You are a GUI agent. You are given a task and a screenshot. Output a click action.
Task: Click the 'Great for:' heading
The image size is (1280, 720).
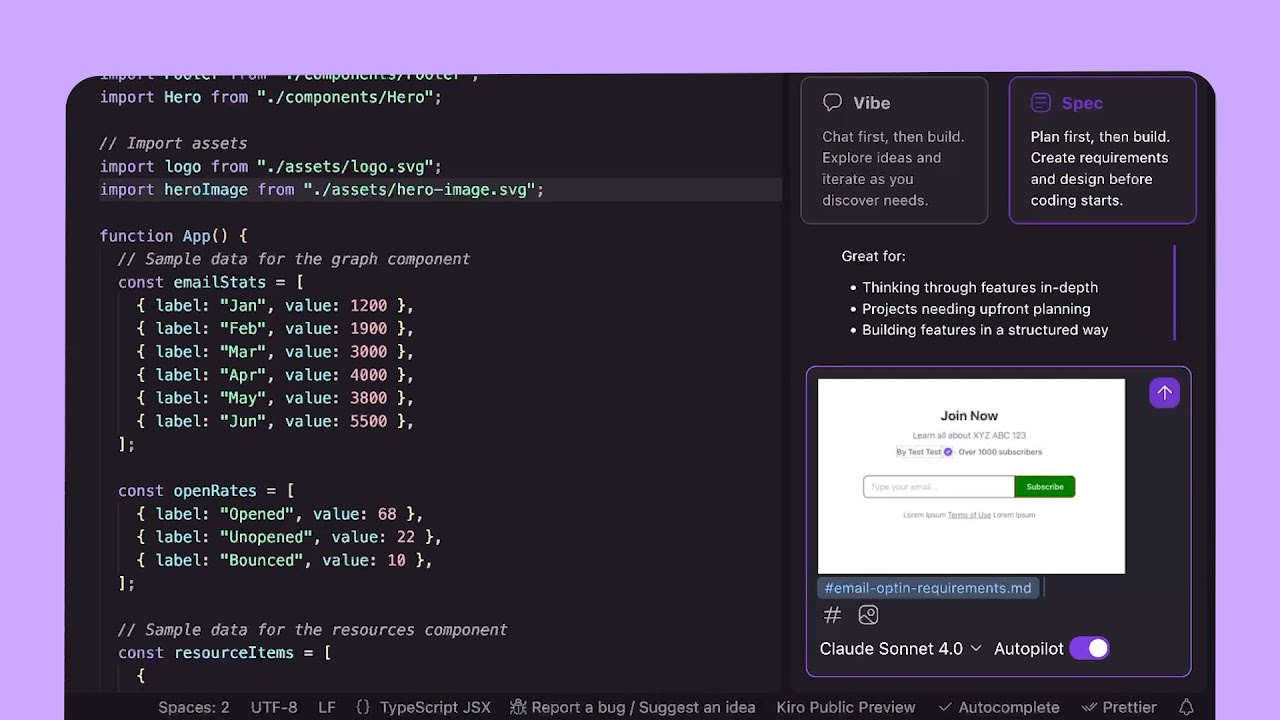pyautogui.click(x=873, y=256)
